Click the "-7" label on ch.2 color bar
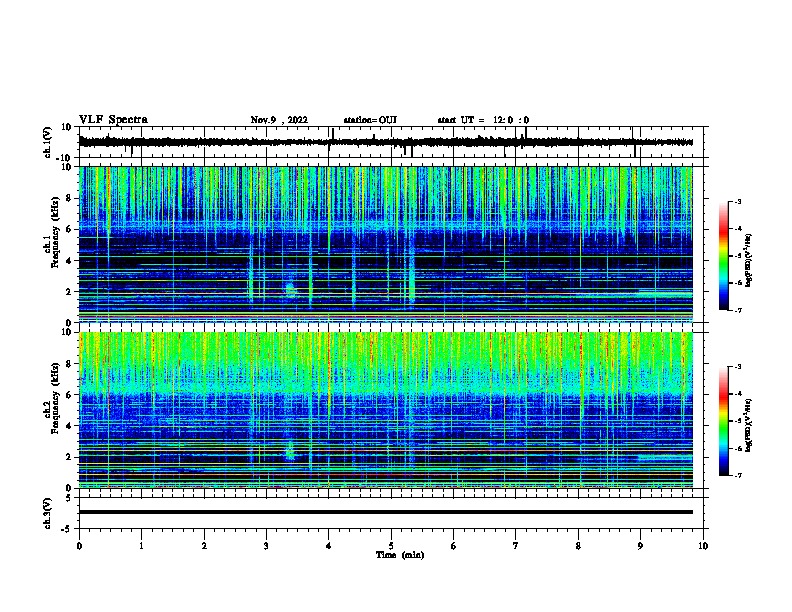This screenshot has width=792, height=612. click(737, 476)
